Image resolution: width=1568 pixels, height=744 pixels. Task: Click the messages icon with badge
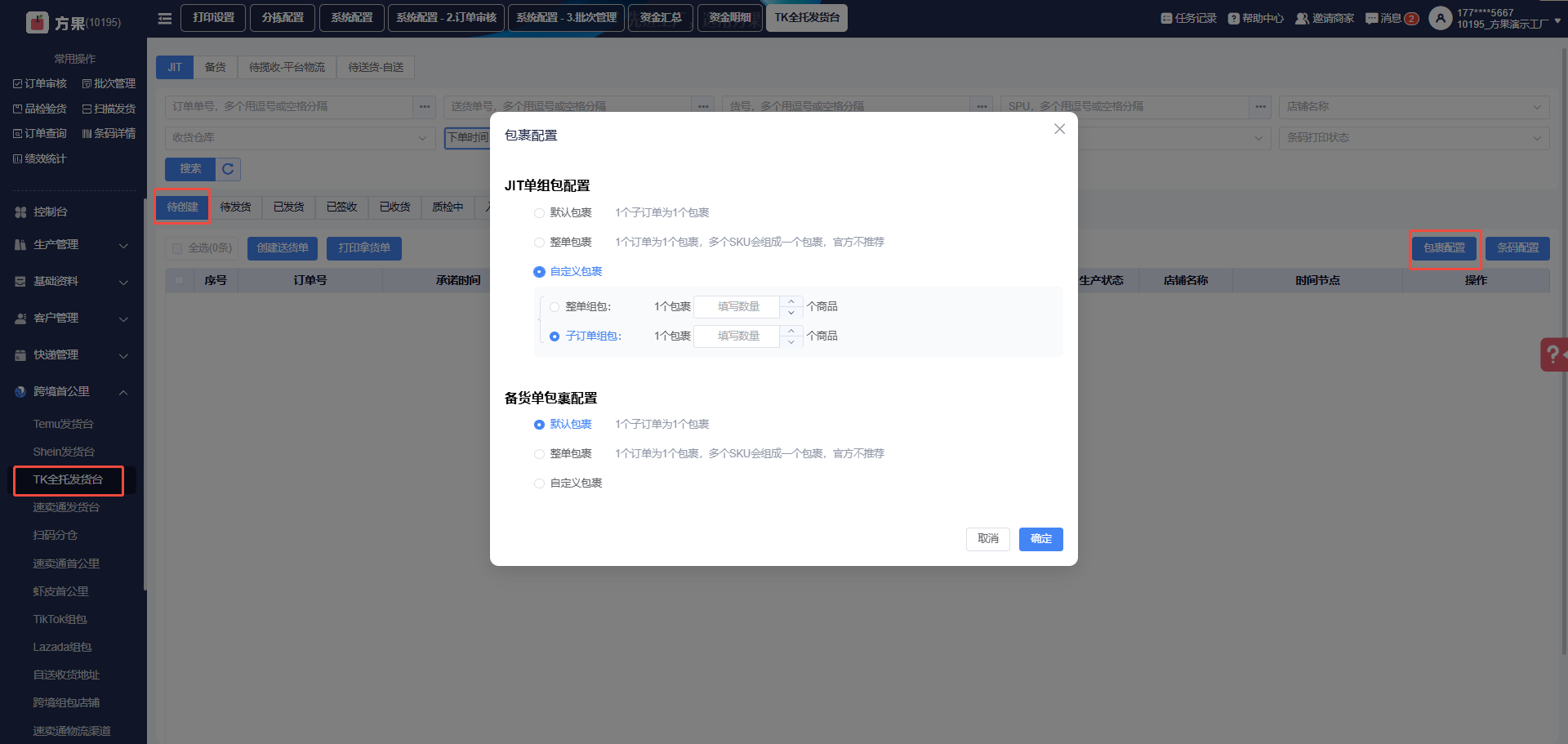pos(1372,18)
